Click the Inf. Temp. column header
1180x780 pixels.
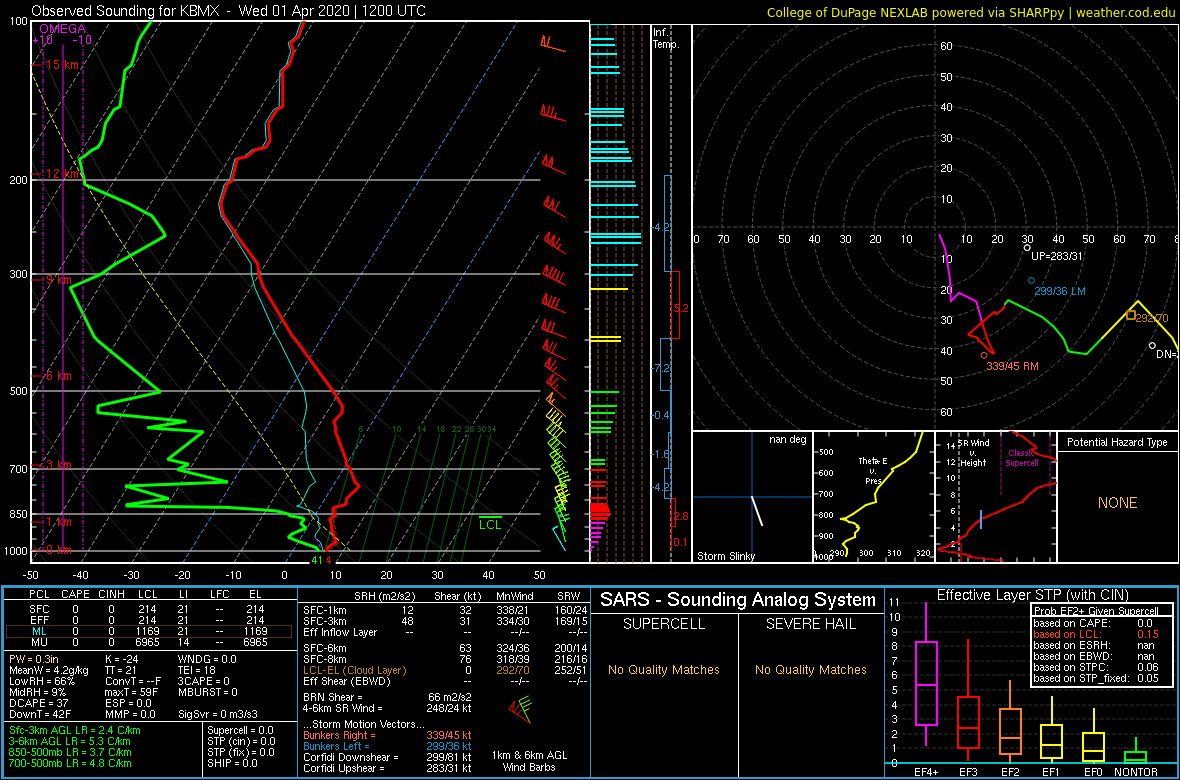(x=667, y=38)
